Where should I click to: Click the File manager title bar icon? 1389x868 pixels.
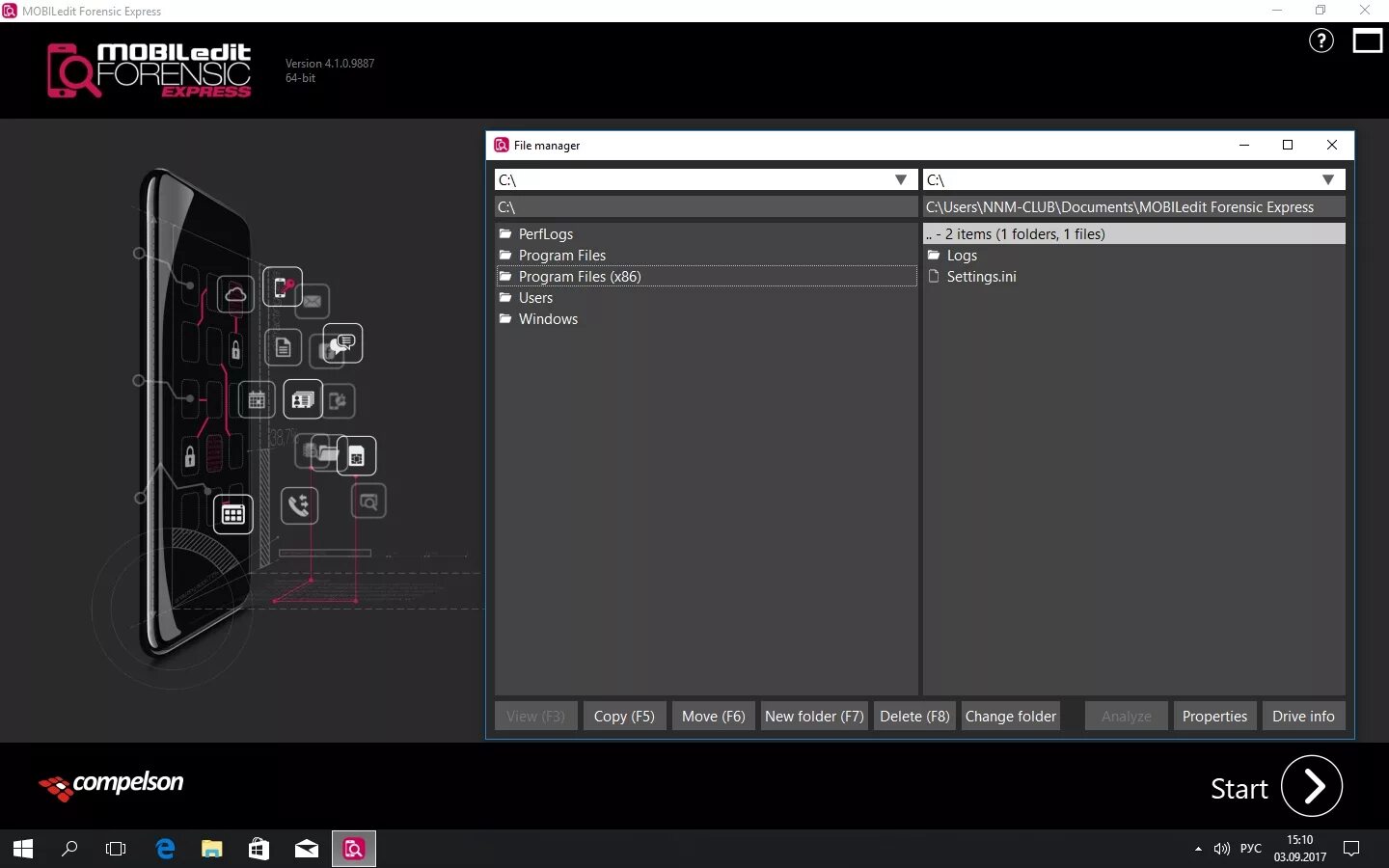click(x=502, y=145)
